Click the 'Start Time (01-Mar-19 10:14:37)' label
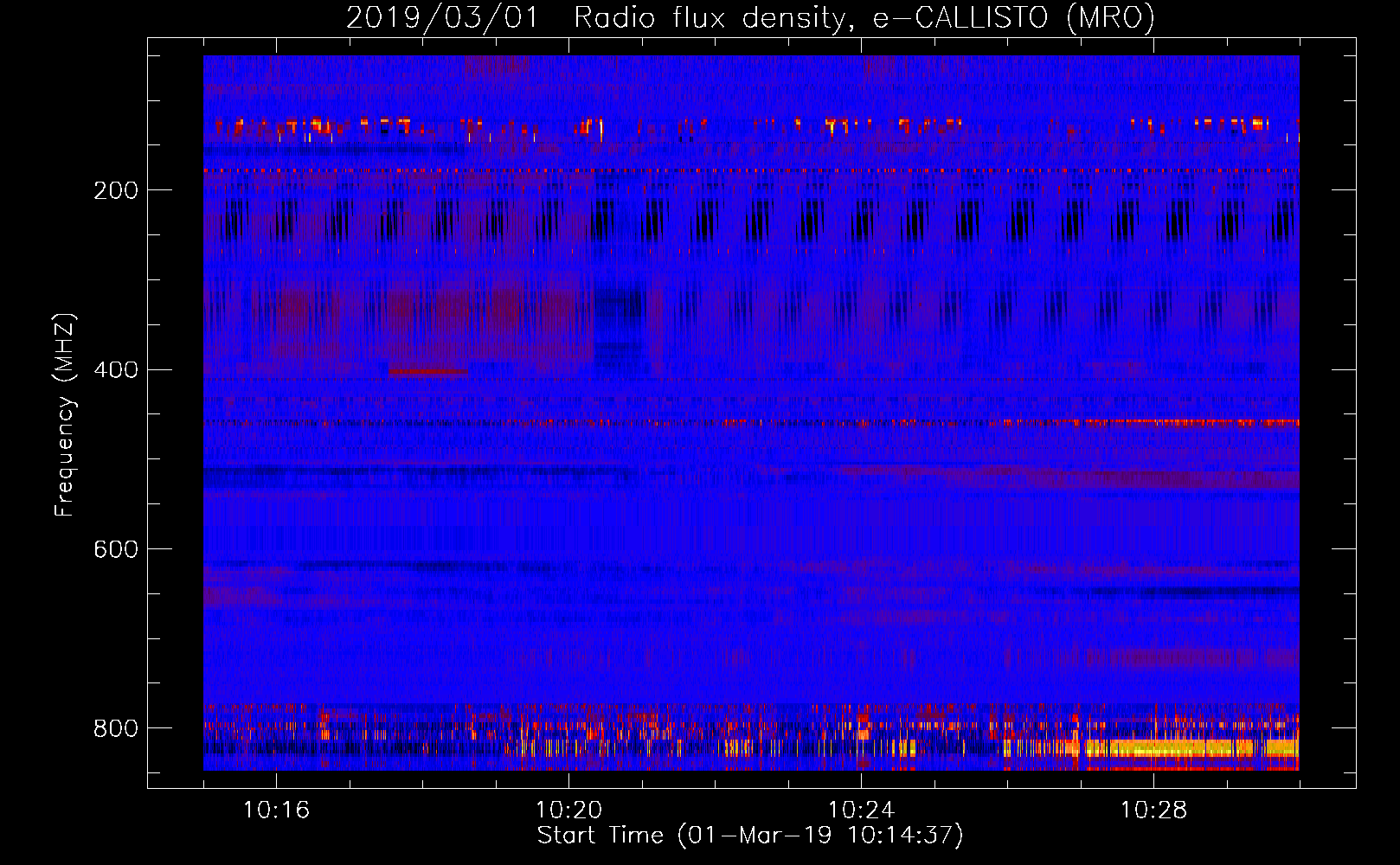Image resolution: width=1400 pixels, height=865 pixels. [750, 836]
